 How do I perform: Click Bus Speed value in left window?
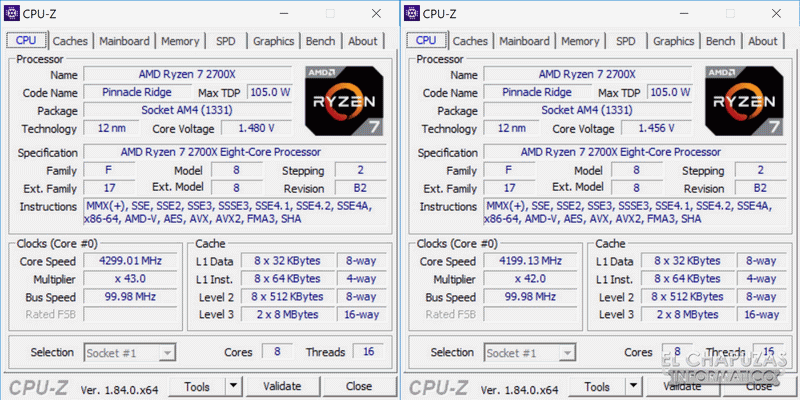(130, 296)
